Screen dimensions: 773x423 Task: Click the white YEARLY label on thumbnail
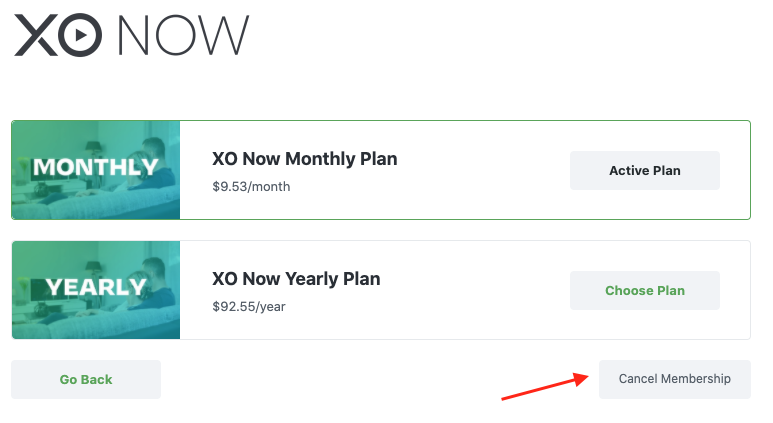click(96, 287)
